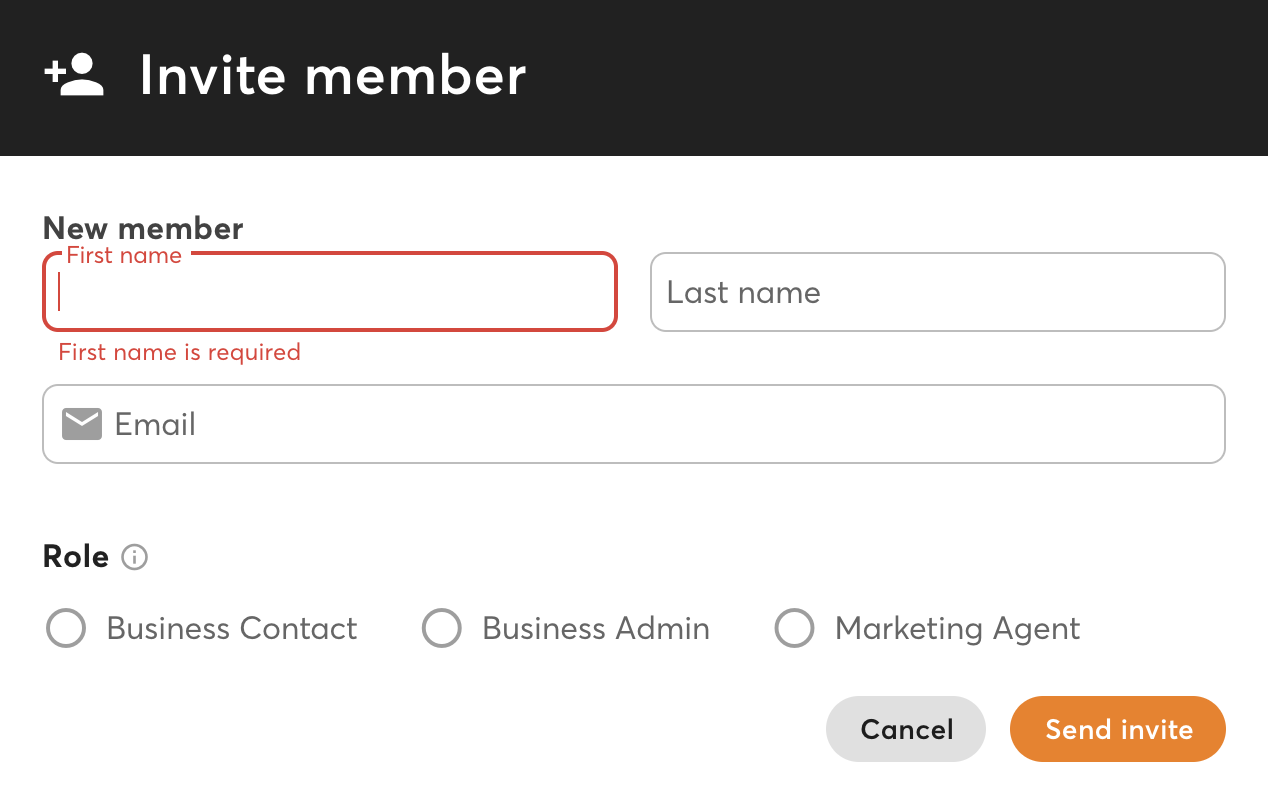Click the "Business Contact" label text
The height and width of the screenshot is (806, 1268).
coord(232,629)
